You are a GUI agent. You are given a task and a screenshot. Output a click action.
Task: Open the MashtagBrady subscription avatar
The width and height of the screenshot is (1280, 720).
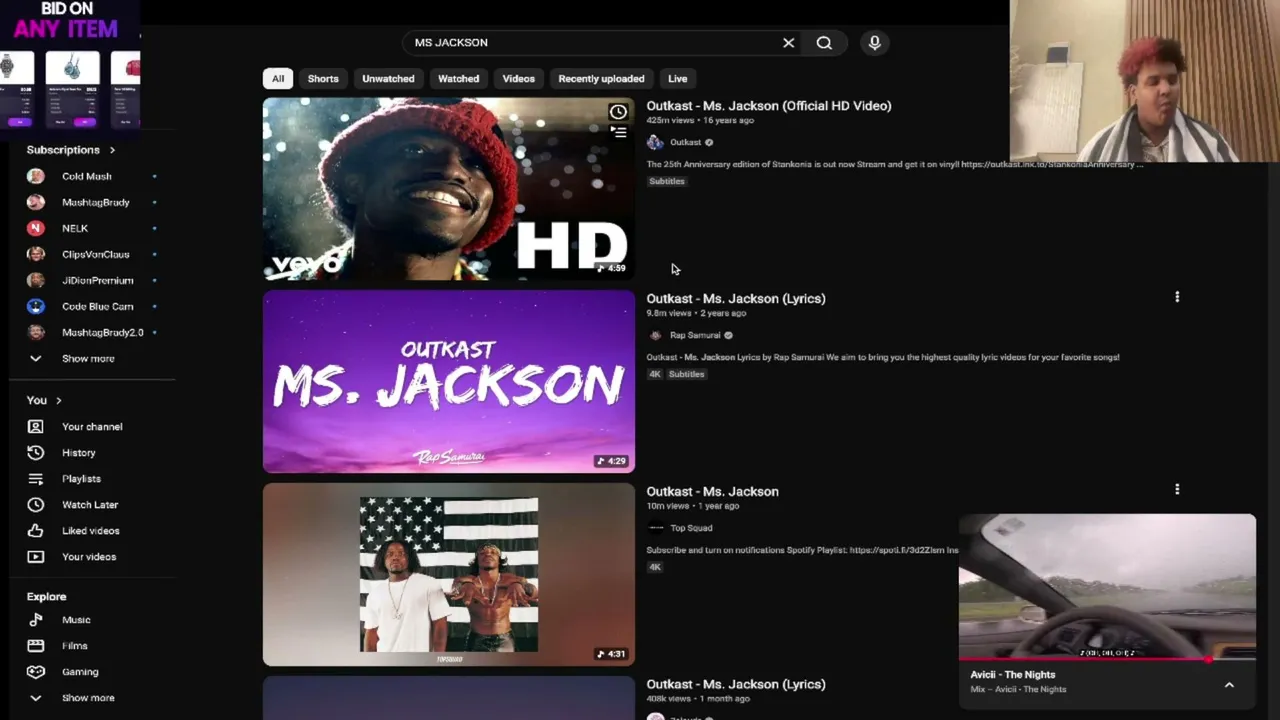click(x=36, y=202)
